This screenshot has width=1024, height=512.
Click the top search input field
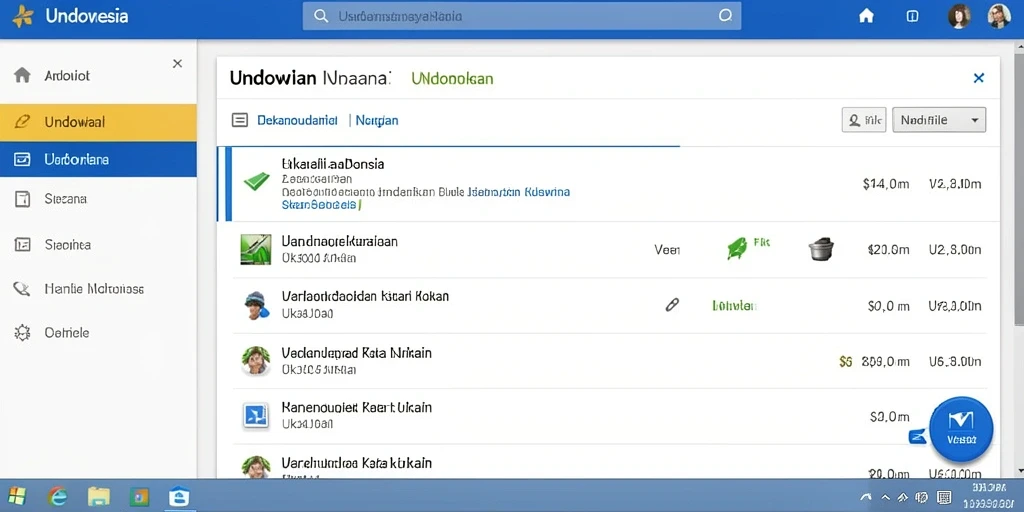point(521,16)
